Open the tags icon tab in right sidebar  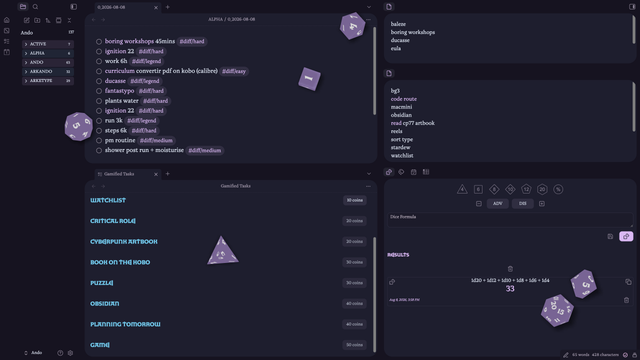click(401, 172)
